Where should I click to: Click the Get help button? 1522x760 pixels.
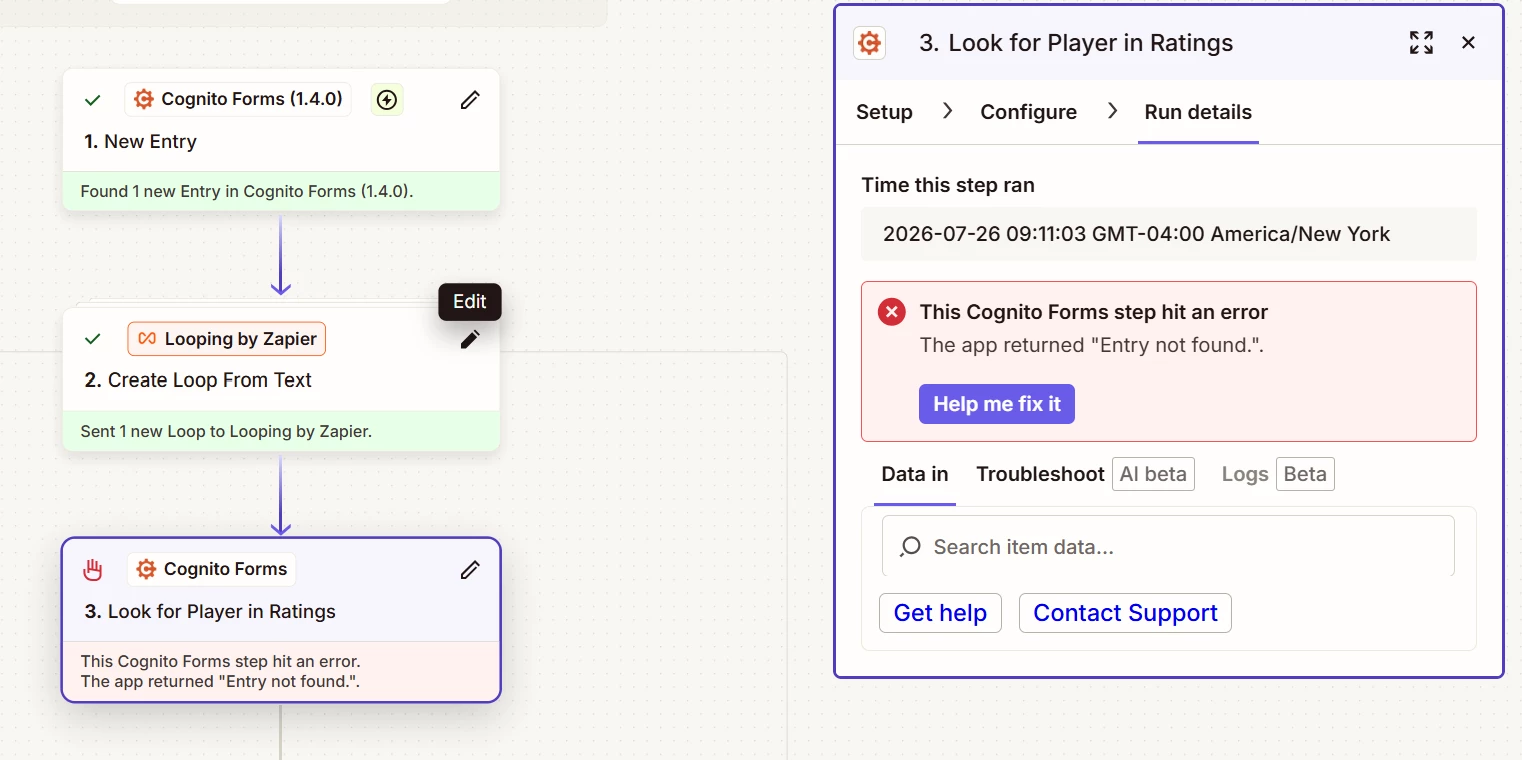coord(940,613)
